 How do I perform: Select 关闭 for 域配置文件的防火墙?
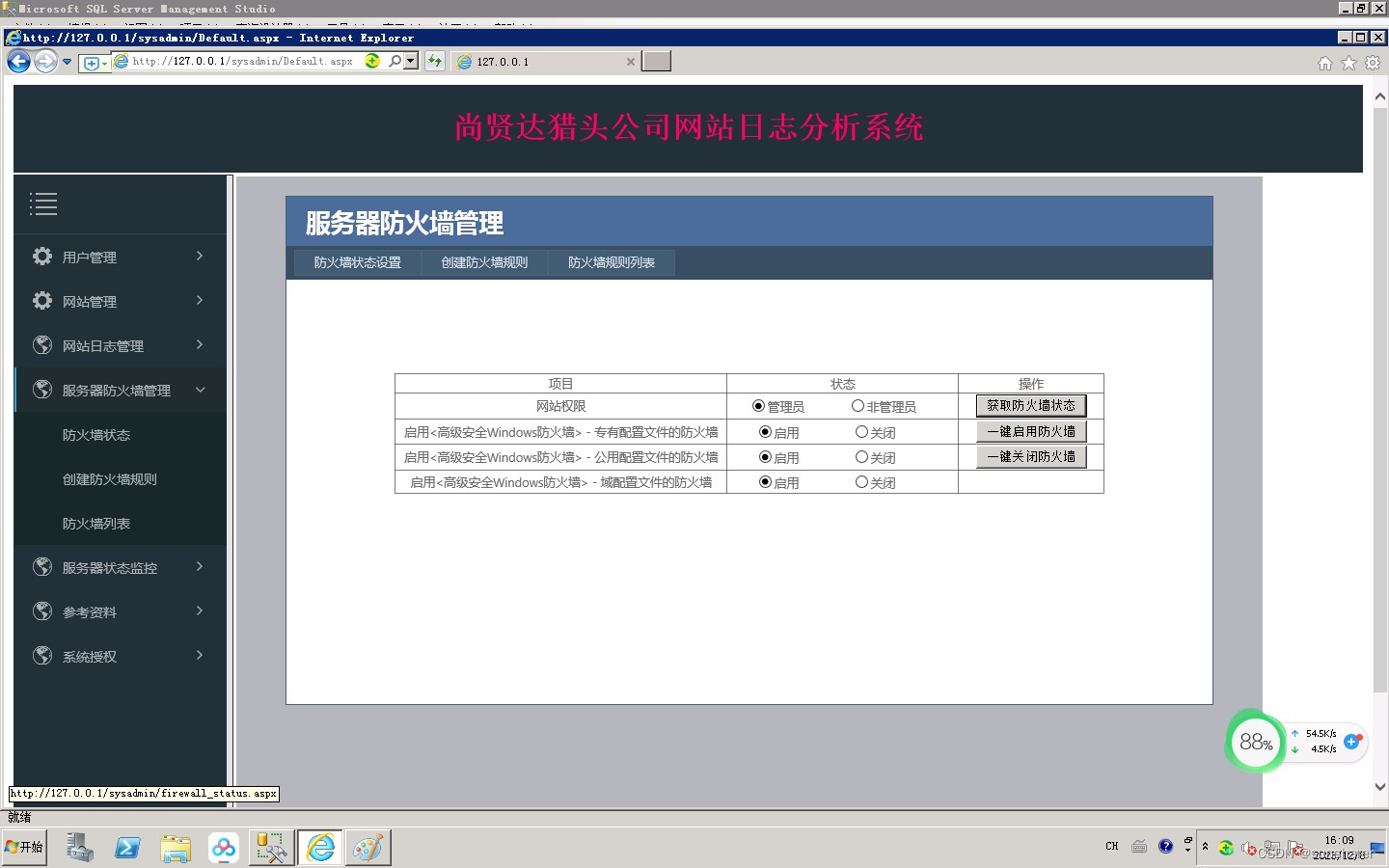coord(861,482)
